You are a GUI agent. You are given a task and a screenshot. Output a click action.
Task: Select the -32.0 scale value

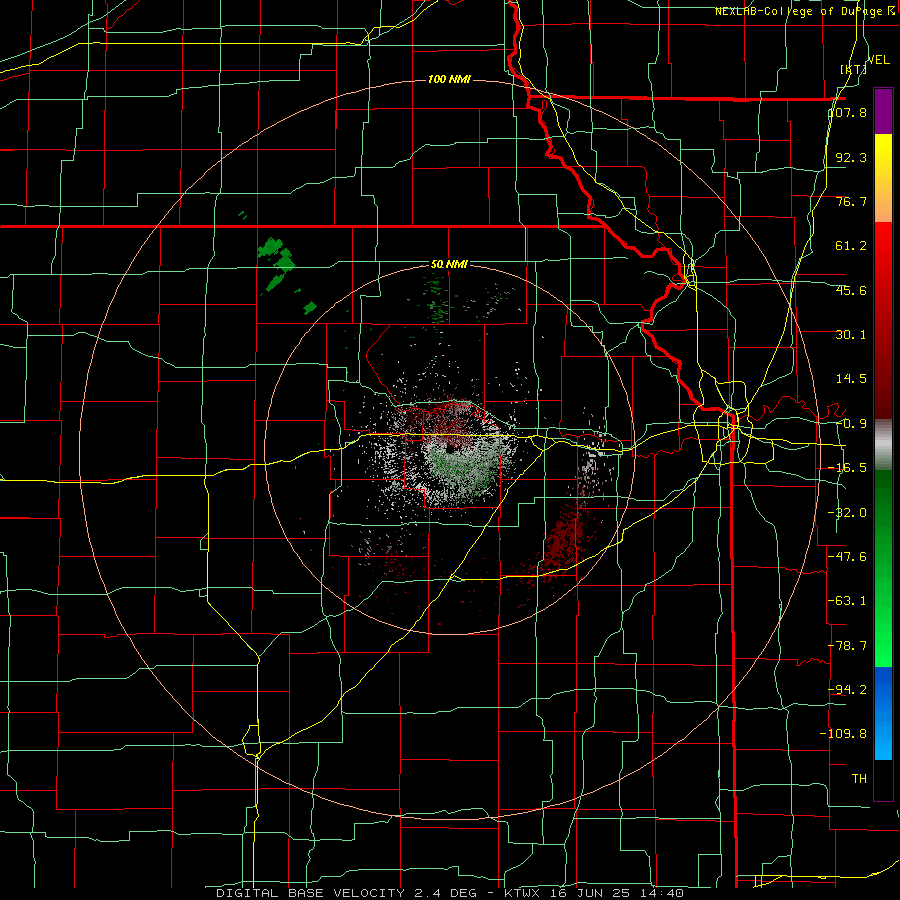click(848, 512)
